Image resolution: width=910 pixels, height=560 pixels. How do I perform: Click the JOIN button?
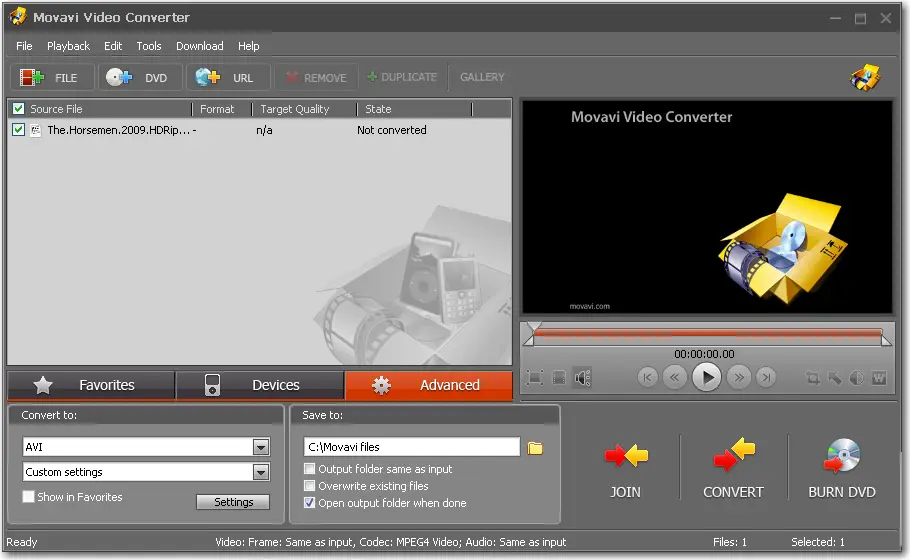(626, 469)
